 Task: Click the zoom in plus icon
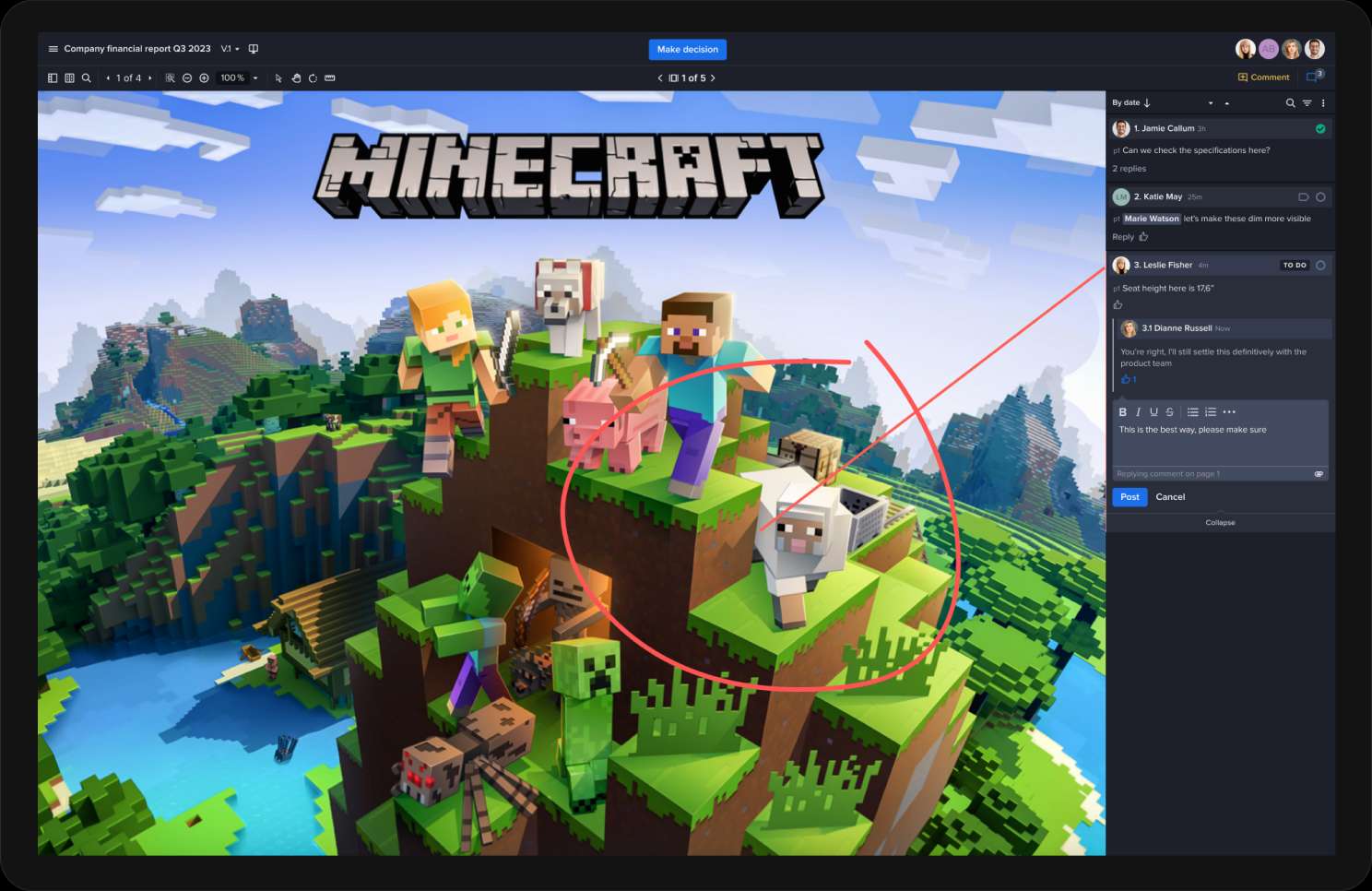coord(204,78)
